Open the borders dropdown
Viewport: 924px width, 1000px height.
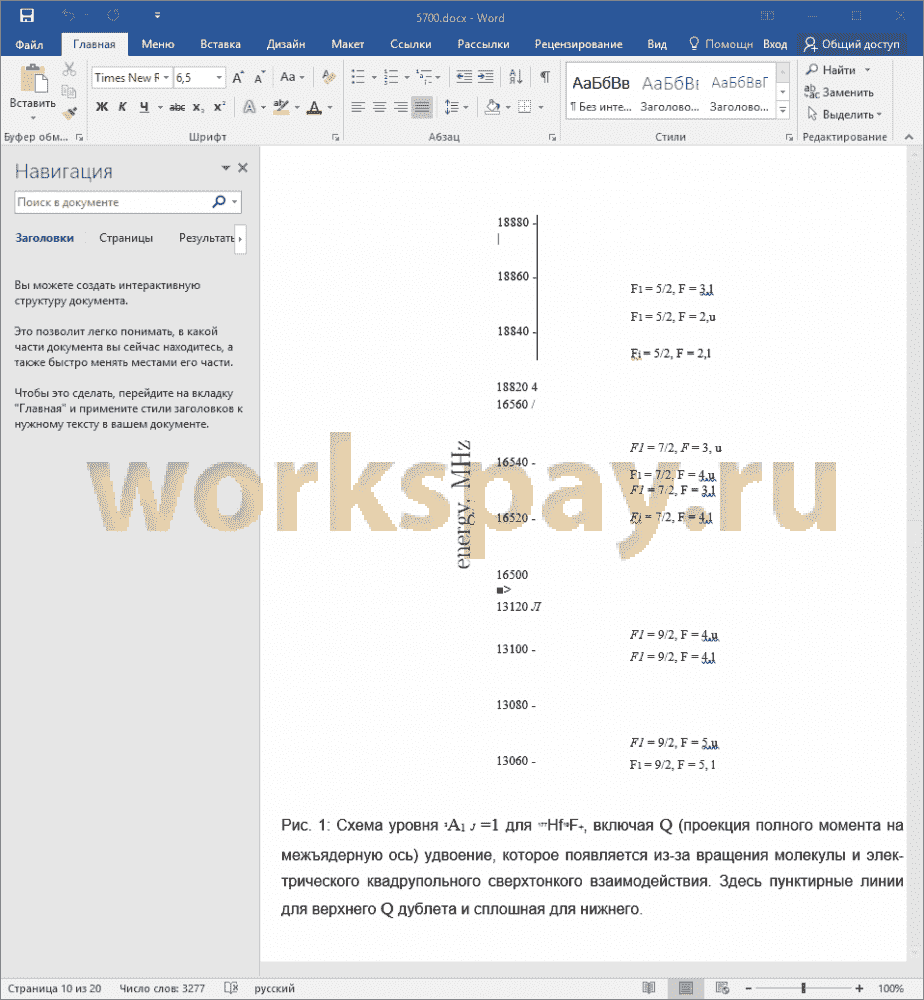[541, 107]
